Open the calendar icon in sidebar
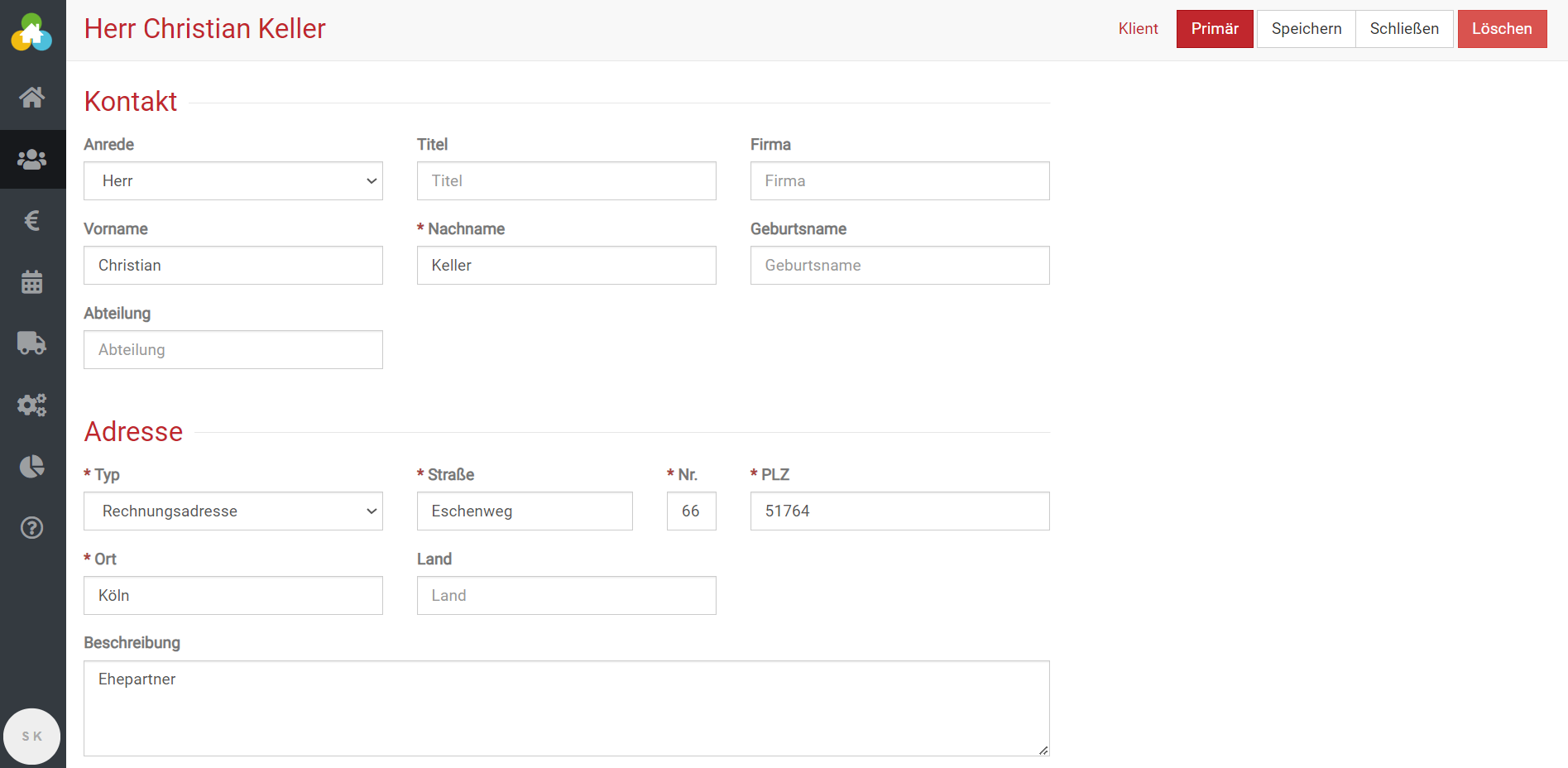 click(32, 282)
